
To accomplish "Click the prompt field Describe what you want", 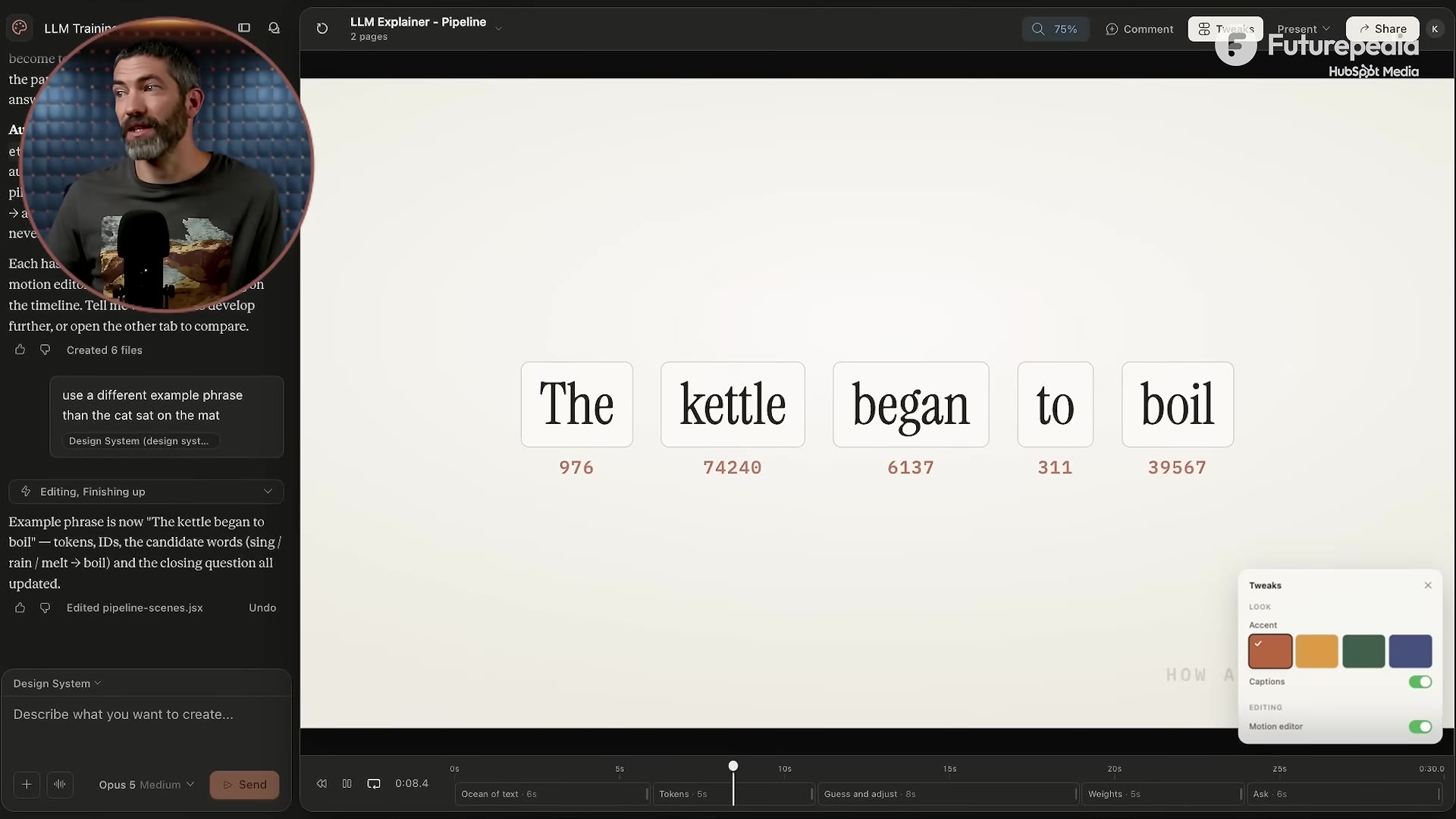I will coord(146,714).
